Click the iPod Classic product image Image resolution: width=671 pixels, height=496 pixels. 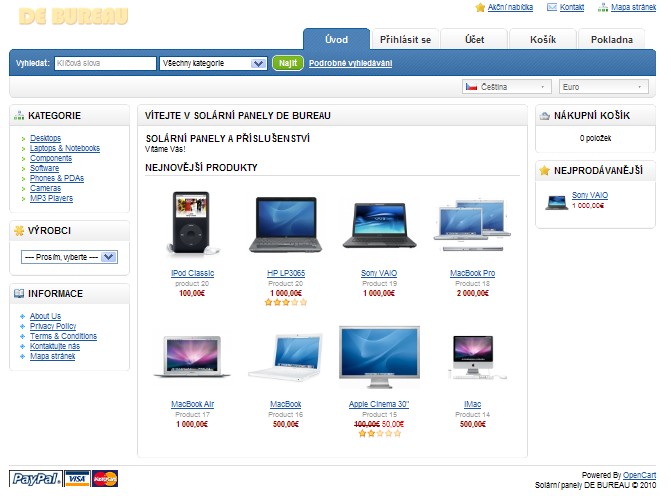click(192, 225)
